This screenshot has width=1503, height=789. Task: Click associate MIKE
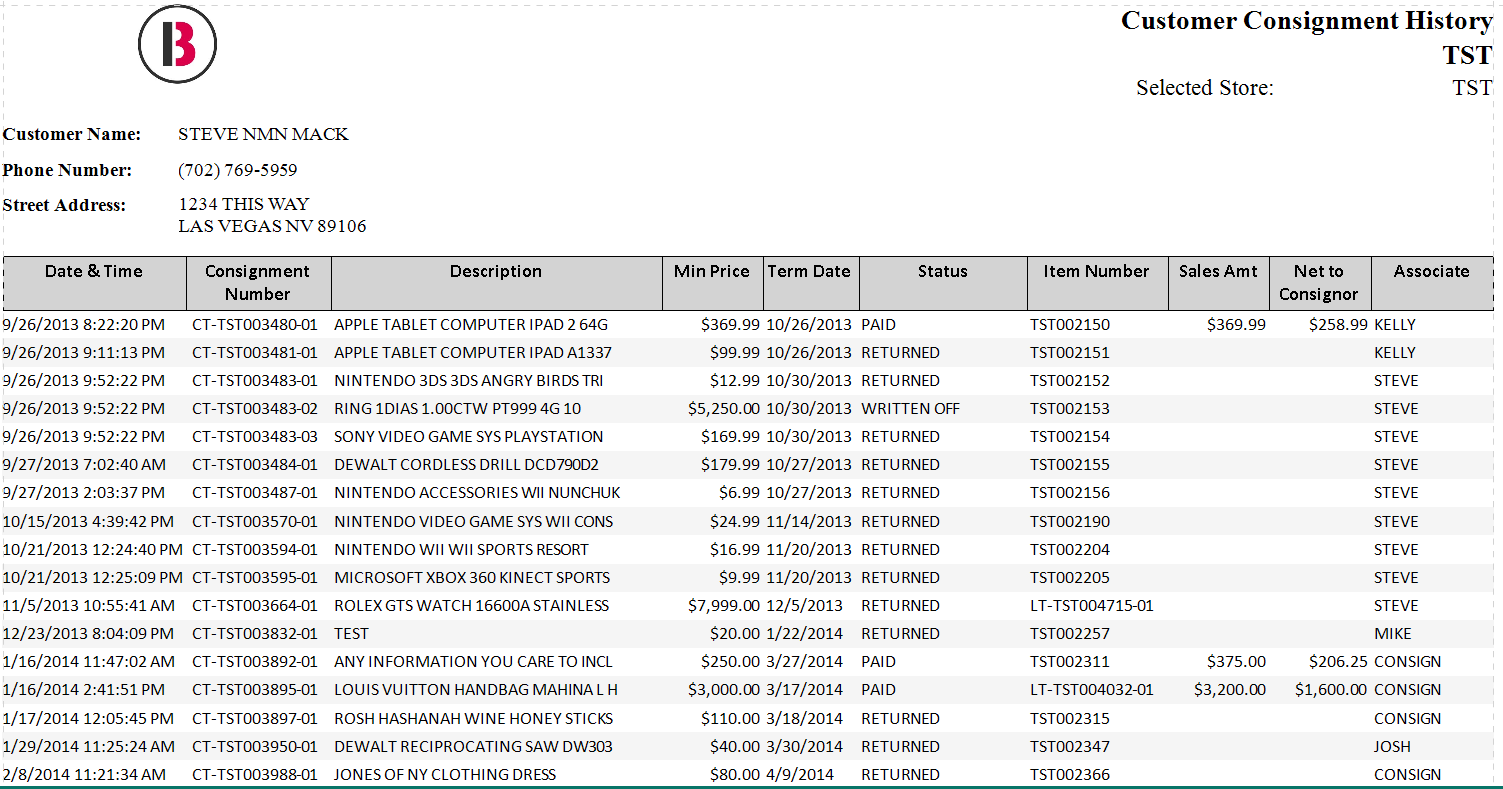1393,634
